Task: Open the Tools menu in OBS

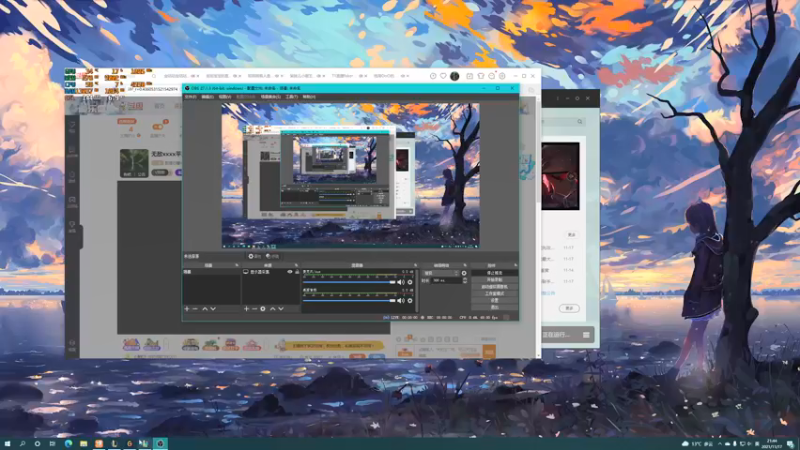Action: pos(291,96)
